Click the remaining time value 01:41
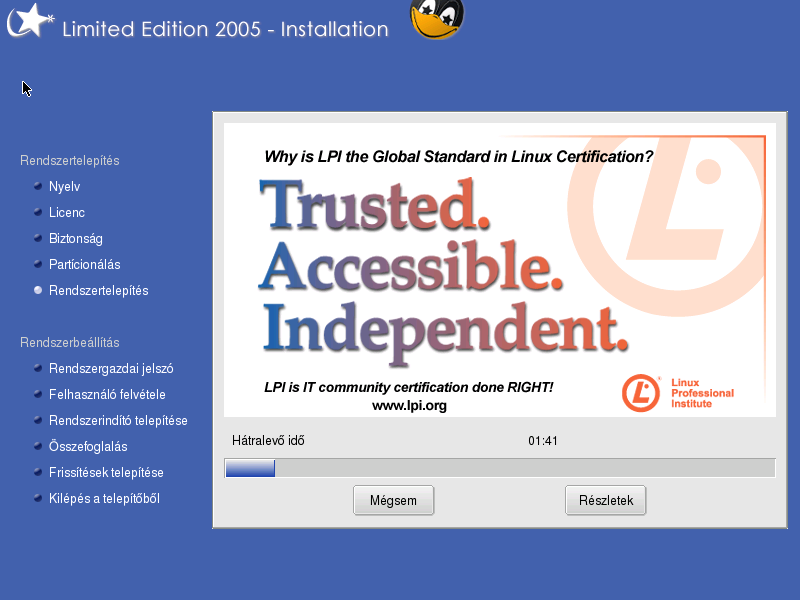The height and width of the screenshot is (600, 800). tap(543, 441)
